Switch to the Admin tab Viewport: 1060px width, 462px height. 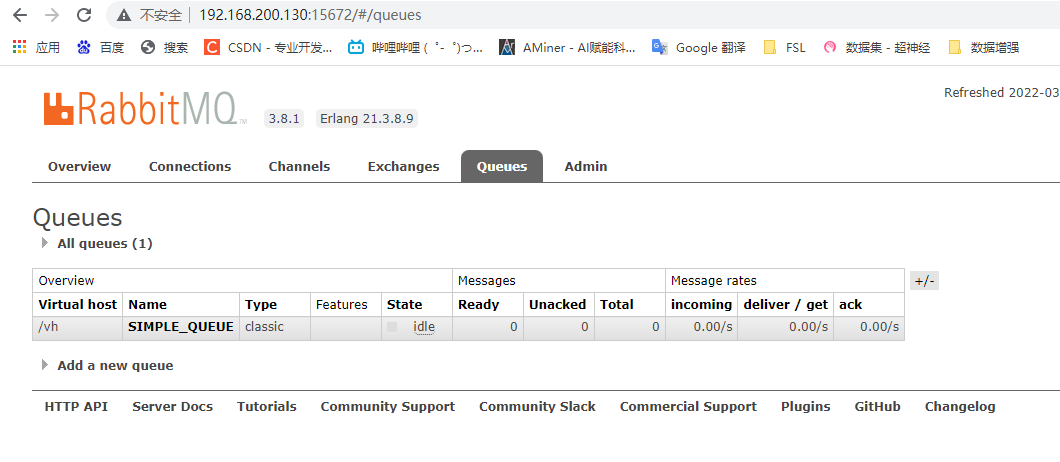pos(585,166)
